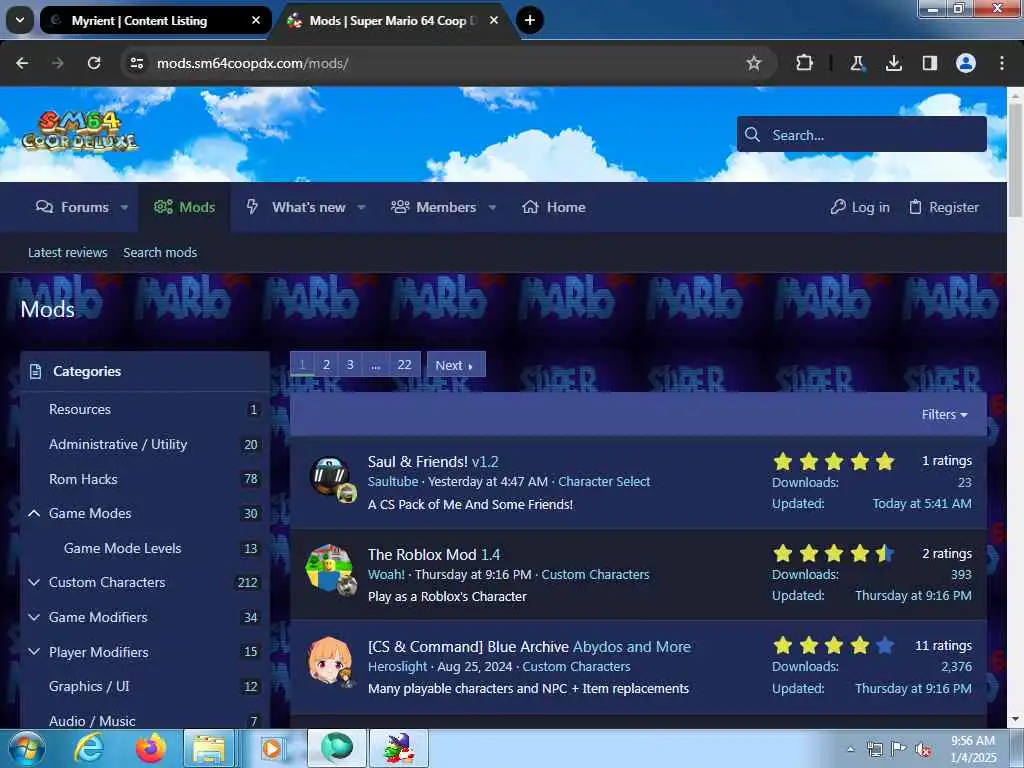Close the Myrient Content Listing tab
1024x768 pixels.
(256, 20)
